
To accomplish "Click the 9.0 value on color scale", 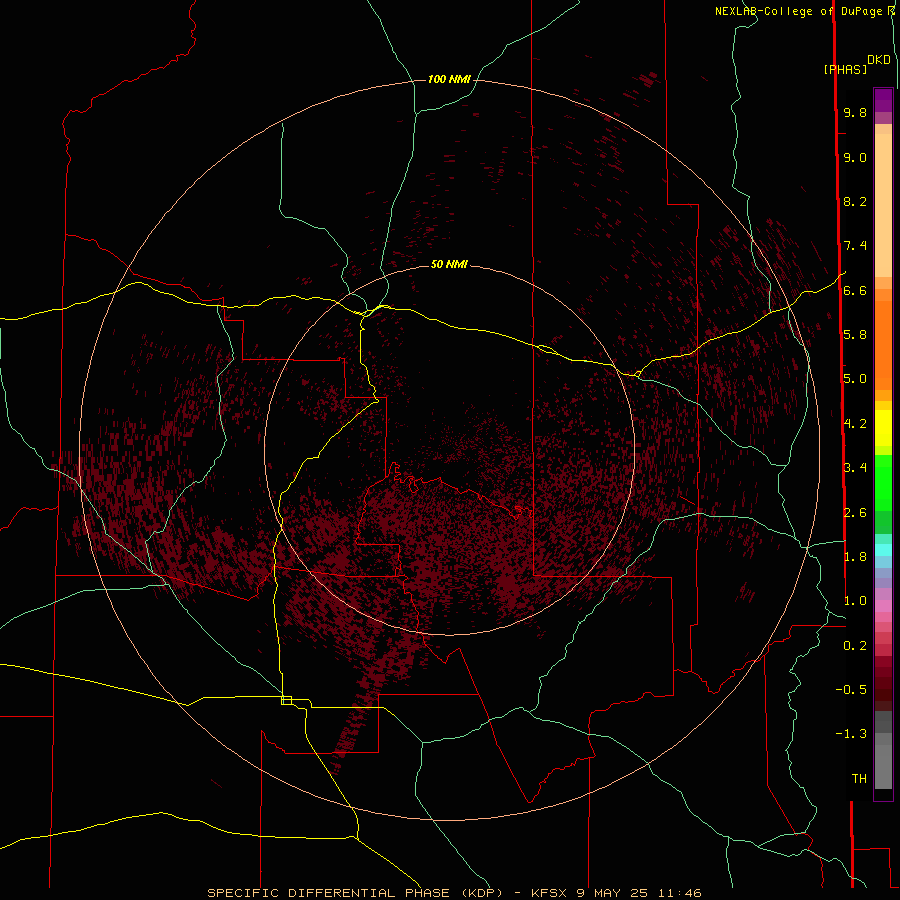I will pyautogui.click(x=855, y=157).
